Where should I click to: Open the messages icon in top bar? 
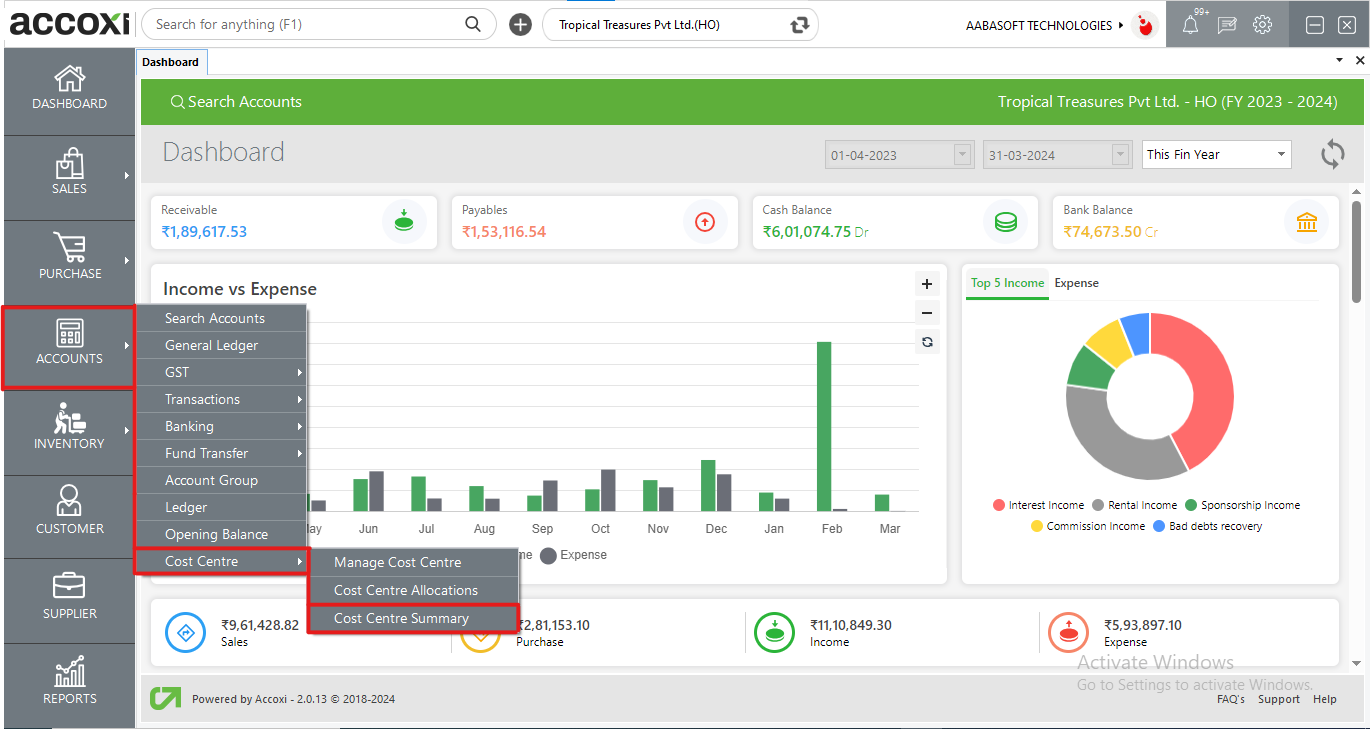(1226, 24)
